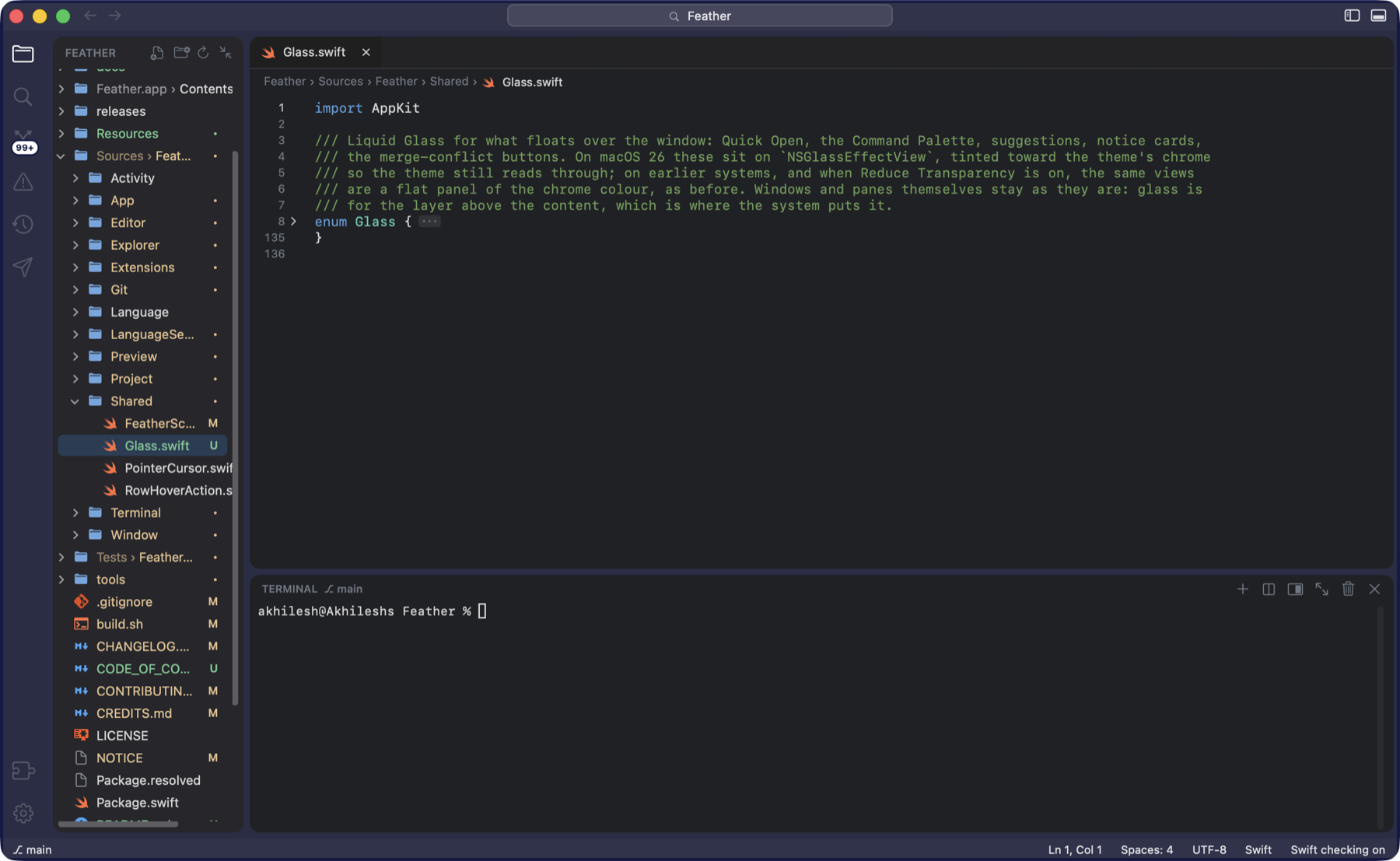Image resolution: width=1400 pixels, height=861 pixels.
Task: Collapse the Shared folder
Action: point(75,401)
